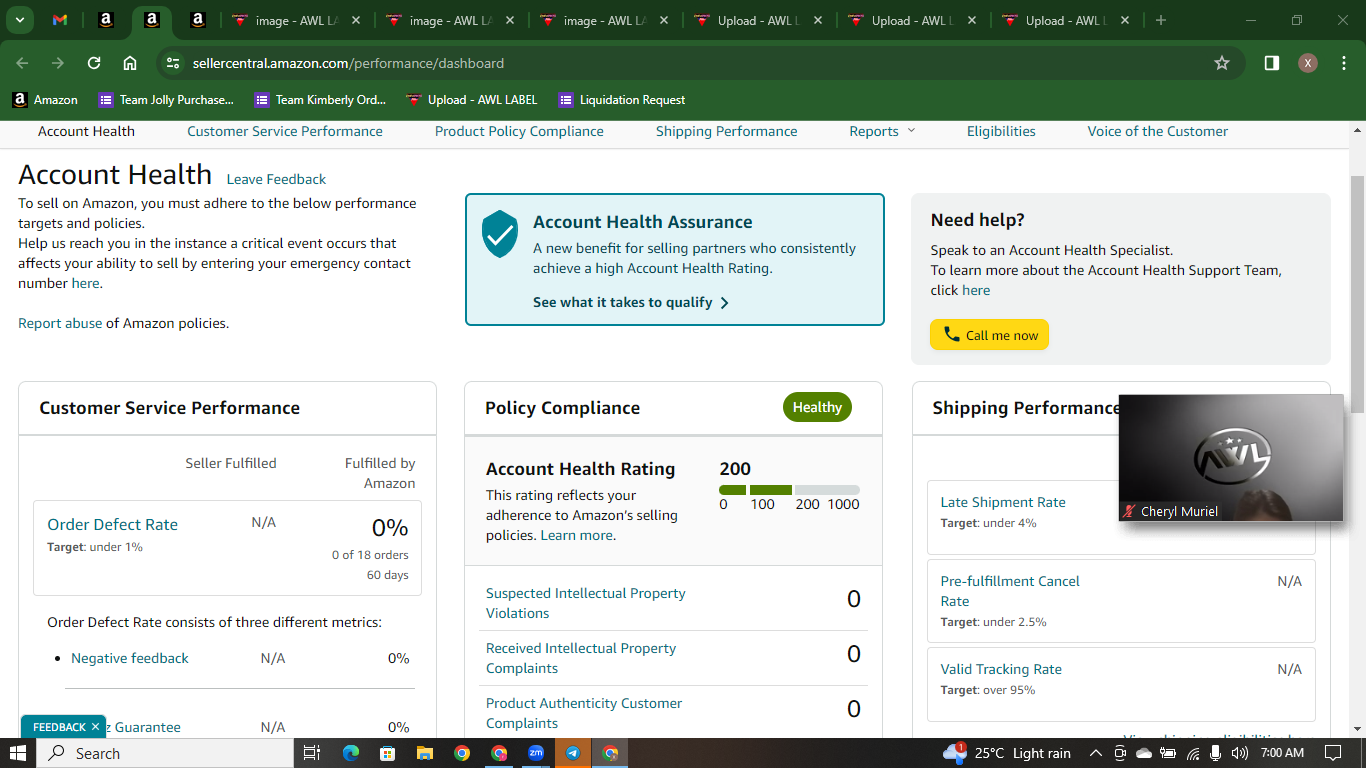Open 'See what it takes to qualify'
The image size is (1366, 768).
(x=631, y=302)
